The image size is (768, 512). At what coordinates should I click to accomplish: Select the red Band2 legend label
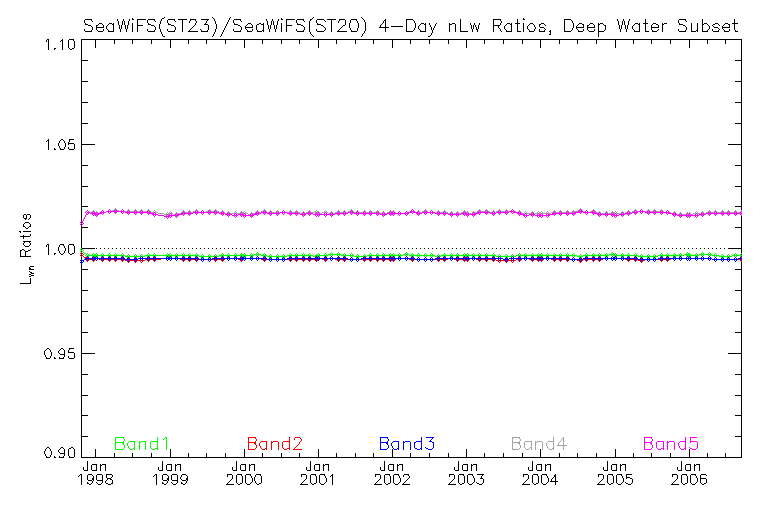click(274, 444)
